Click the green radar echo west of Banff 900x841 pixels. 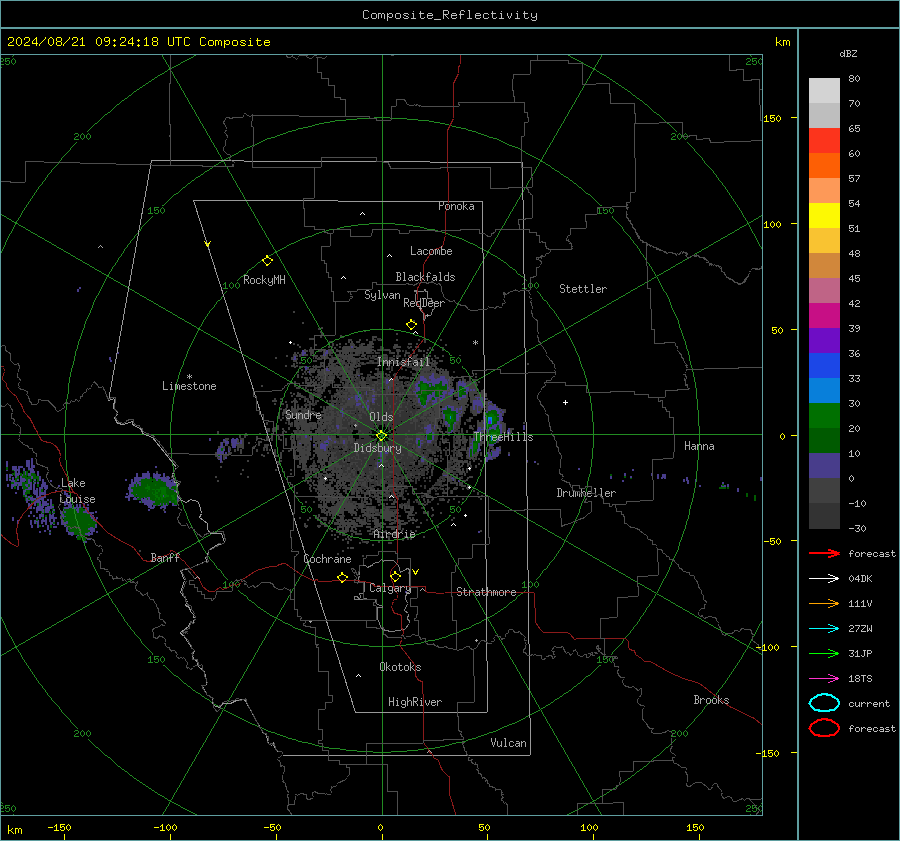tap(153, 490)
